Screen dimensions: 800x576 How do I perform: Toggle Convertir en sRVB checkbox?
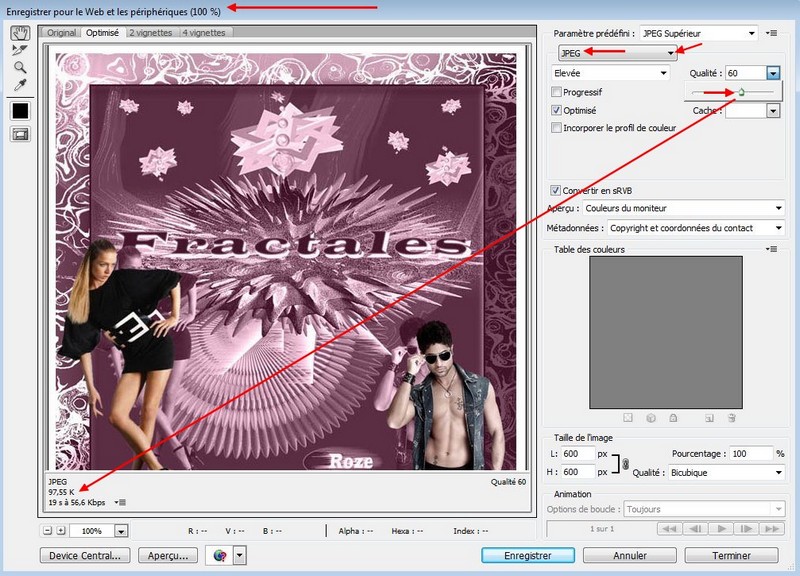[x=556, y=190]
